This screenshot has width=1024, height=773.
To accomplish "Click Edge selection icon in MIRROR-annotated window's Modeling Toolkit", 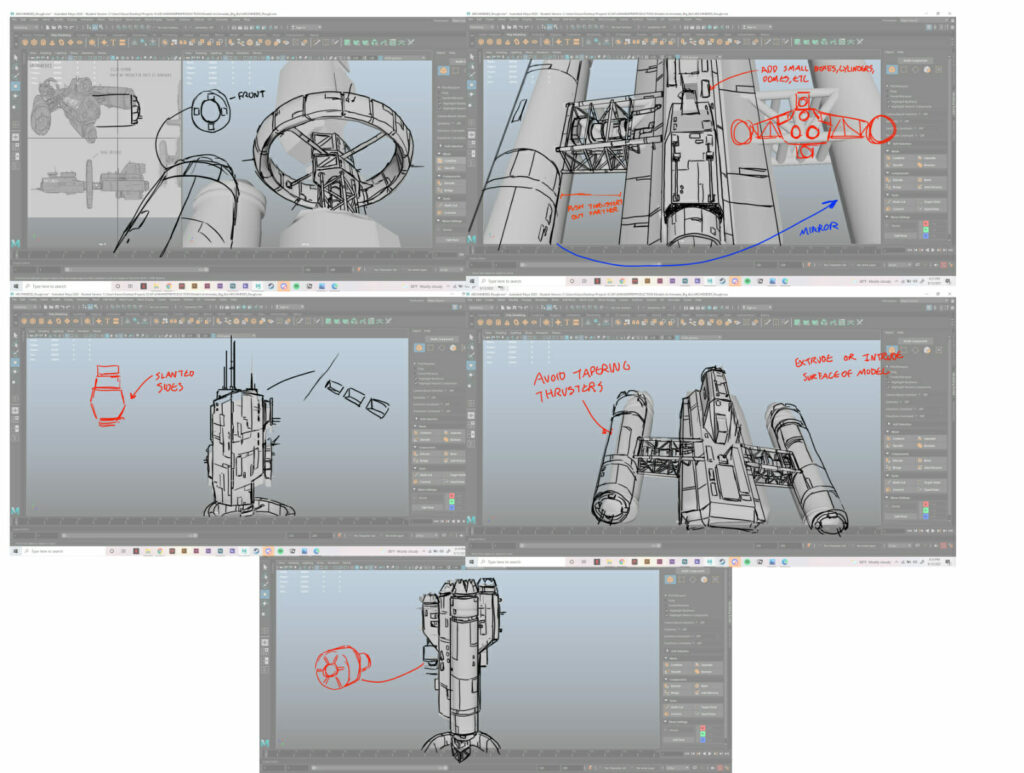I will [x=916, y=69].
